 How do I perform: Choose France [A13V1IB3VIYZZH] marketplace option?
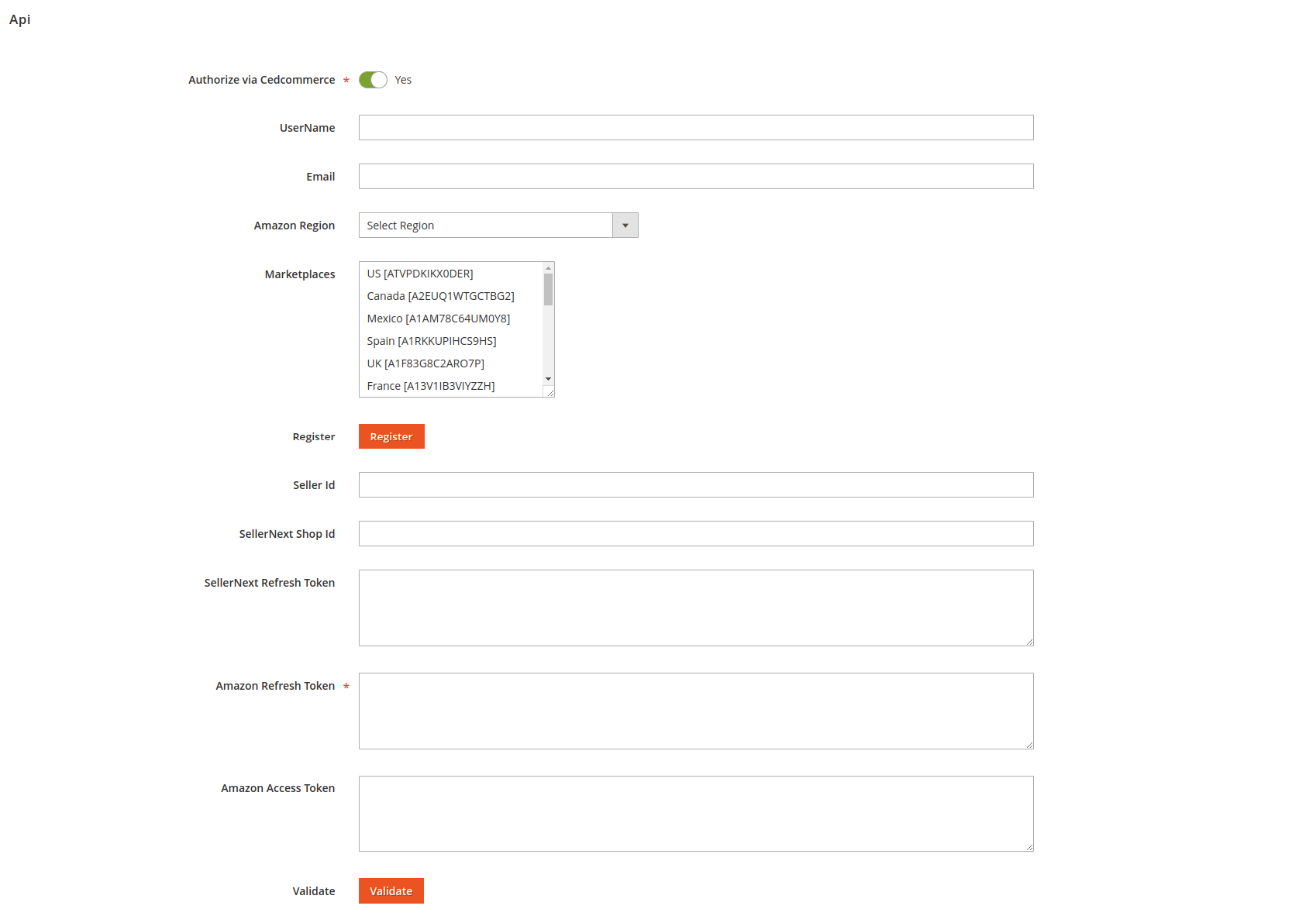pyautogui.click(x=451, y=386)
